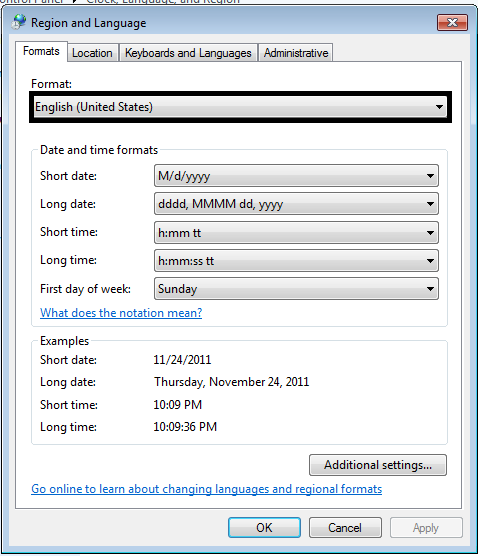Screen dimensions: 478x556
Task: Open the Long time h:mm:ss tt dropdown
Action: (296, 261)
